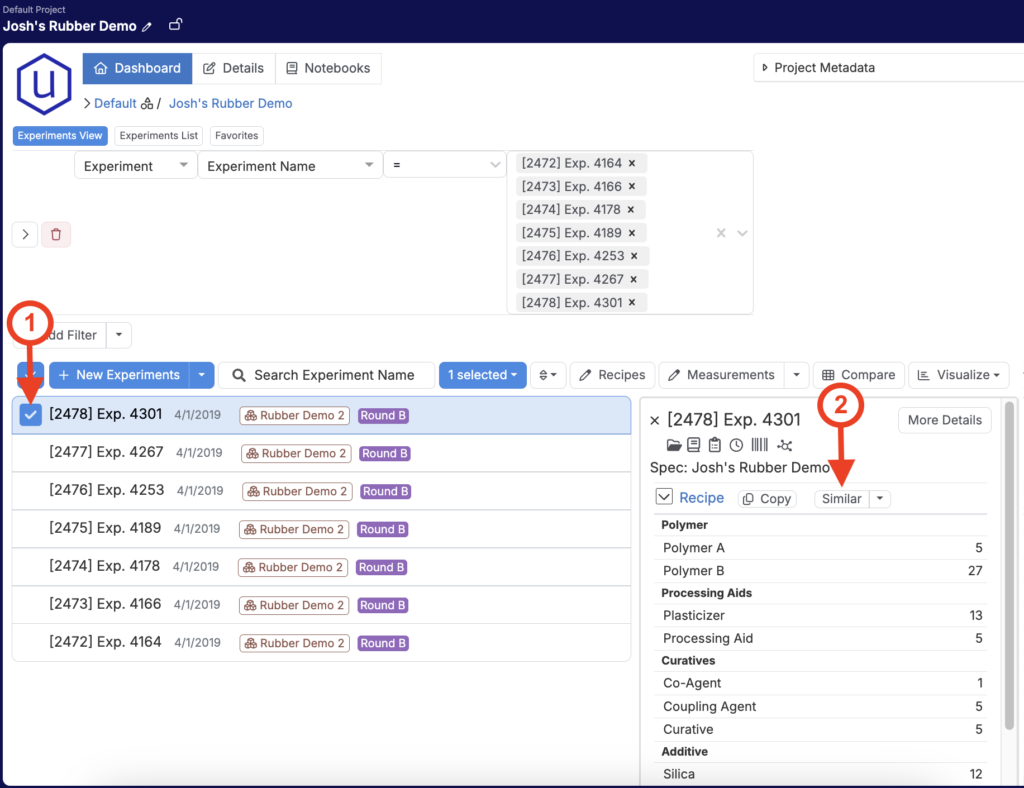
Task: Open the Add Filter dropdown arrow
Action: click(x=119, y=335)
